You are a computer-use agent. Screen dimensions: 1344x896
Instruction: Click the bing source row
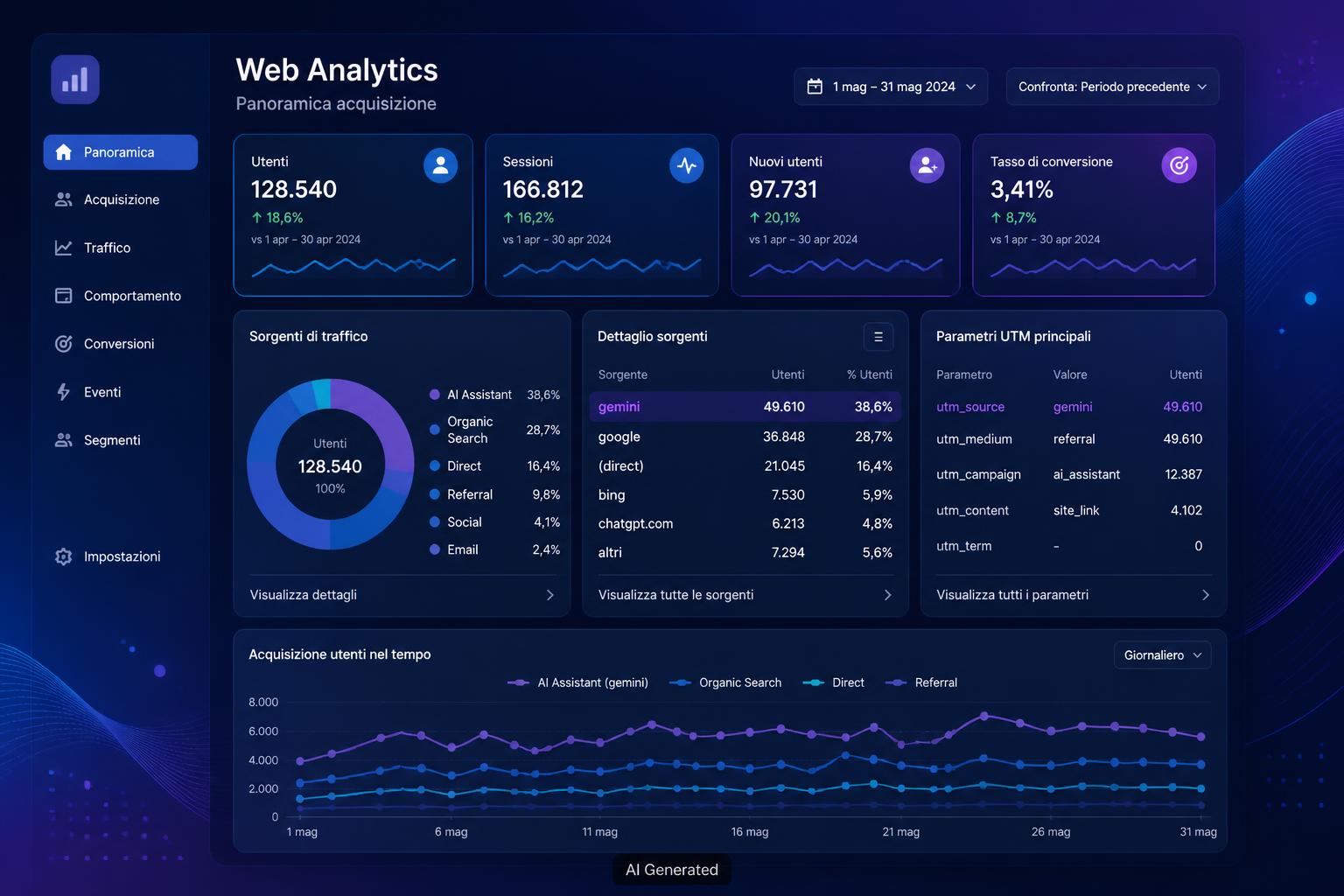click(x=745, y=494)
